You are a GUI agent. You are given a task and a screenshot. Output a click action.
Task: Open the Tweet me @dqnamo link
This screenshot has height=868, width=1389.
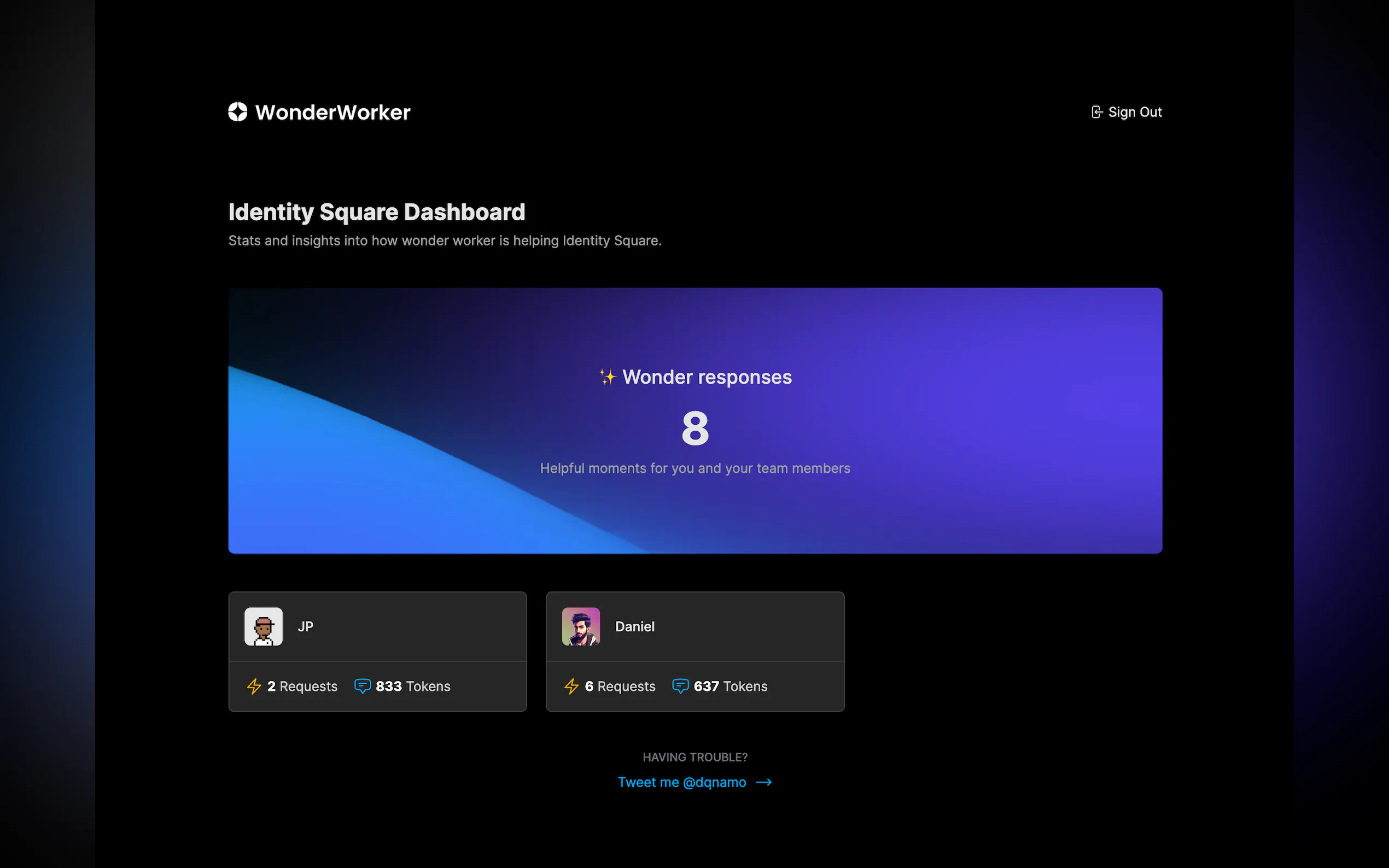681,783
